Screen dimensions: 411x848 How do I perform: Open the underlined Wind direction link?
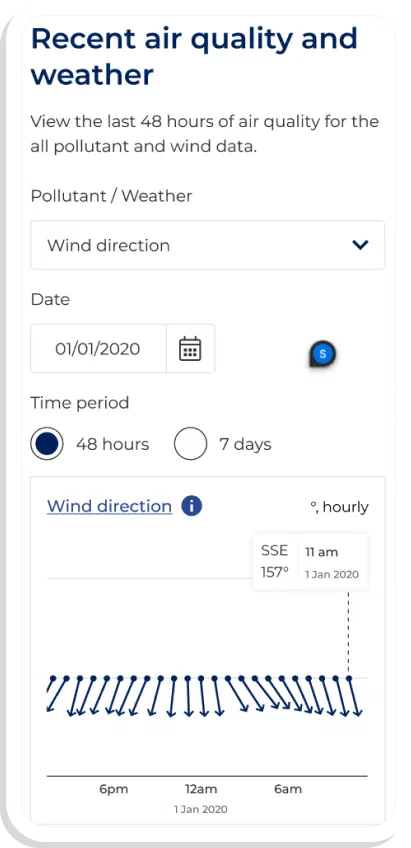point(109,506)
